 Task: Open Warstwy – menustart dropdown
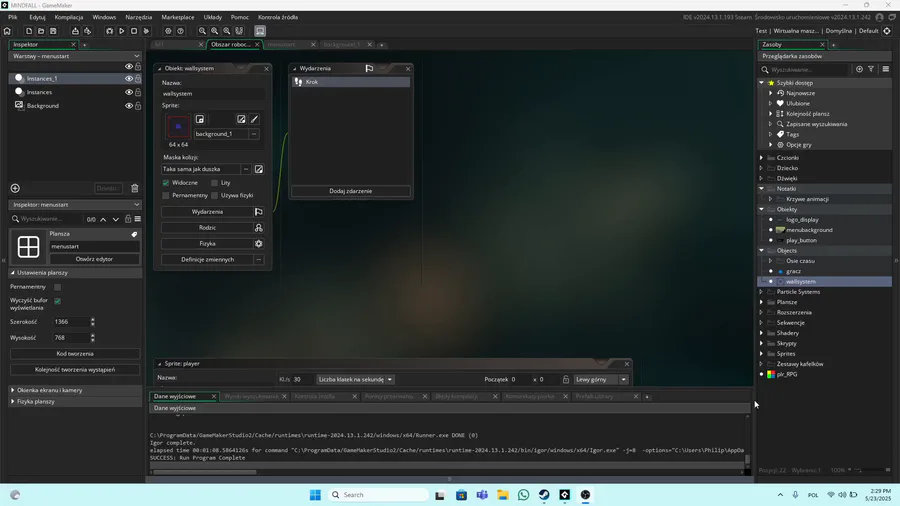click(x=75, y=56)
